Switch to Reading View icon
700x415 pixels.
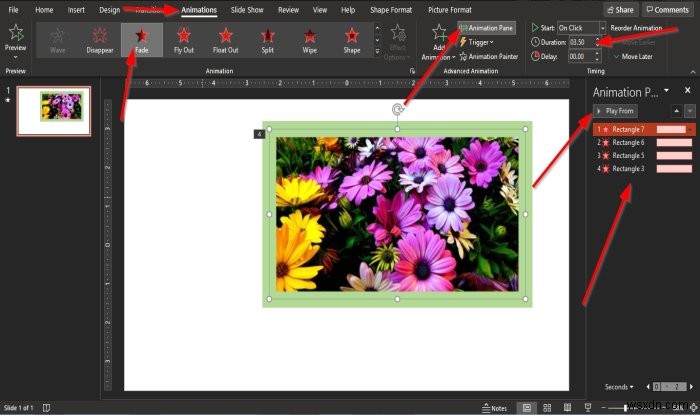coord(567,407)
